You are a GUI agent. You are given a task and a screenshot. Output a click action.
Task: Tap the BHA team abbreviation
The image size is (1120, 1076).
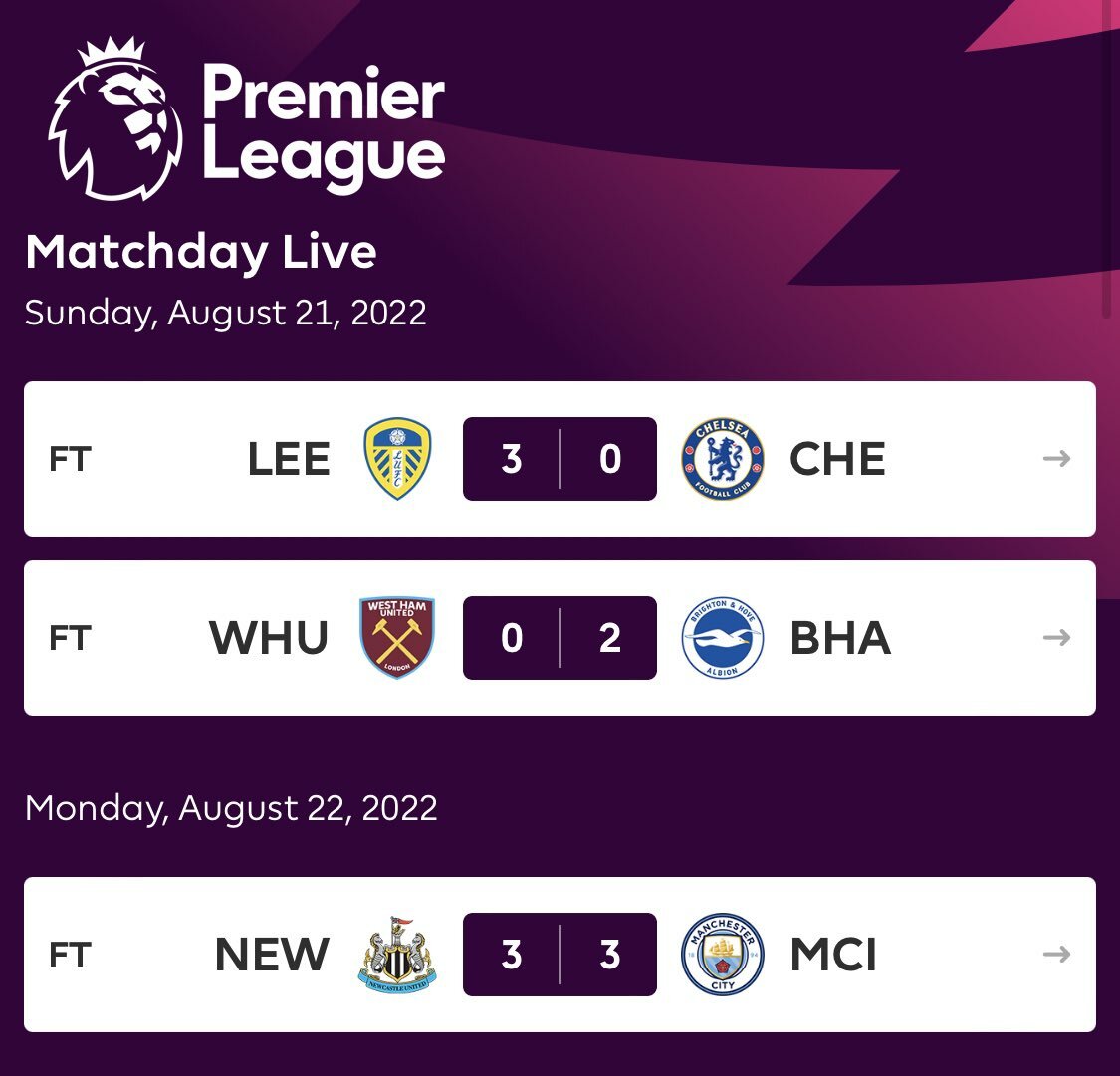tap(840, 638)
